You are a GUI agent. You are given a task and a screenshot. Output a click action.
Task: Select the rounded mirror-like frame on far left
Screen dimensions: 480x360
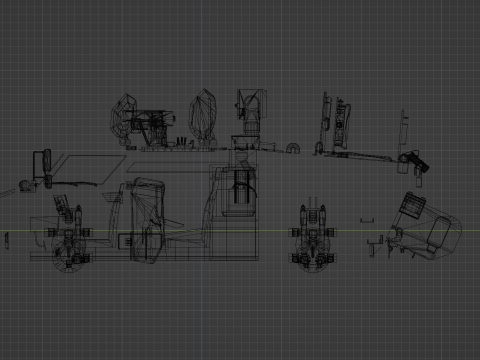pyautogui.click(x=42, y=168)
